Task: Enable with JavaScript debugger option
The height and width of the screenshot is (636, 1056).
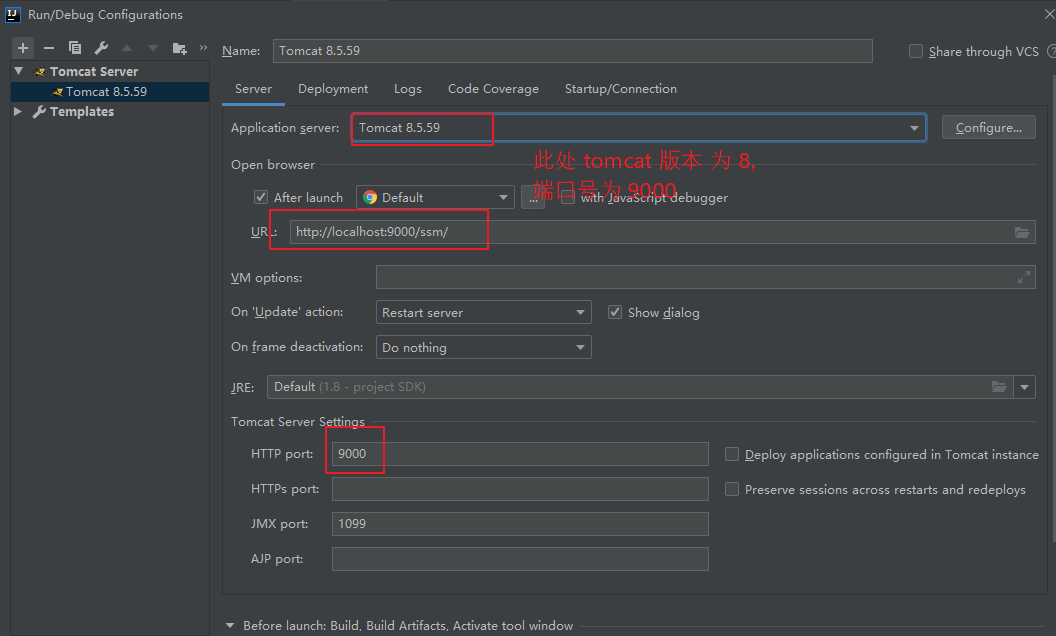Action: (568, 198)
